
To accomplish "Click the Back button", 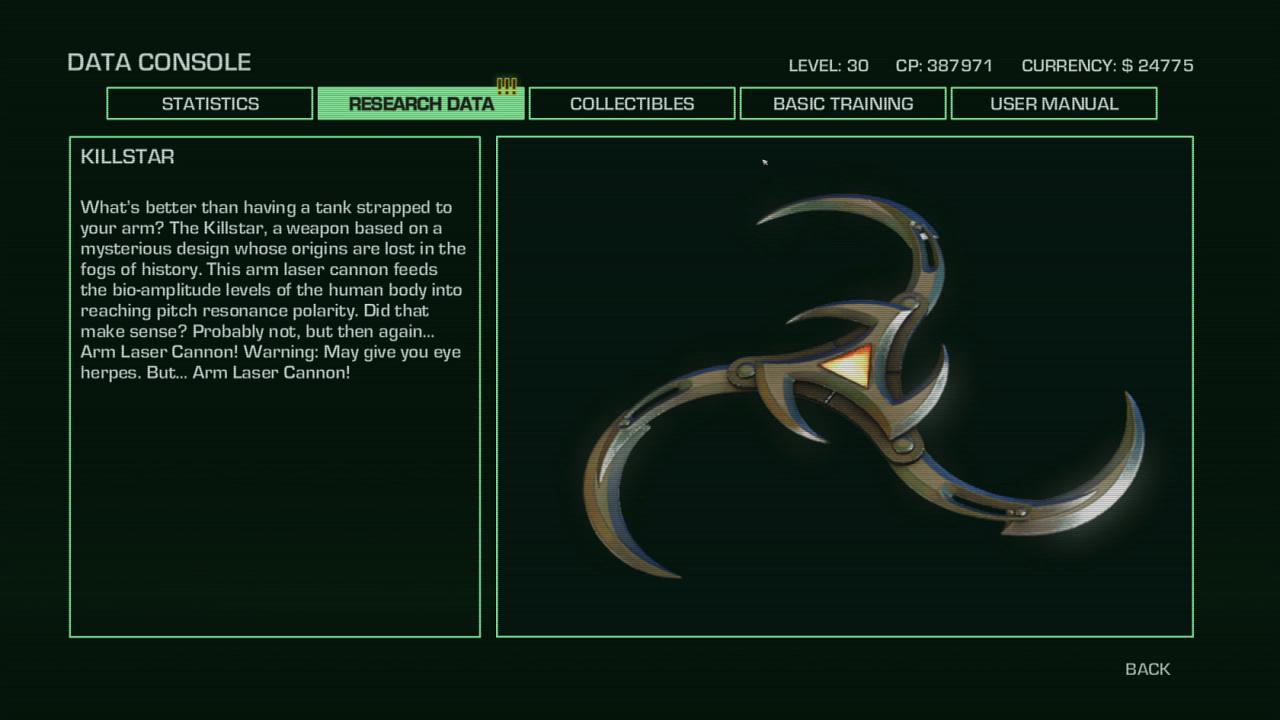I will [x=1147, y=669].
